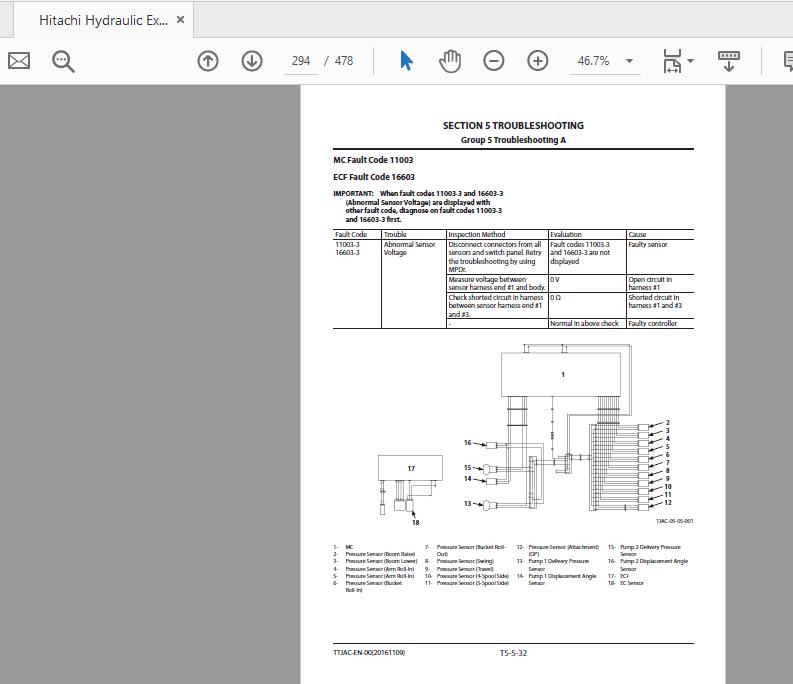Open the comment tool at toolbar edge
This screenshot has width=793, height=684.
[x=787, y=61]
